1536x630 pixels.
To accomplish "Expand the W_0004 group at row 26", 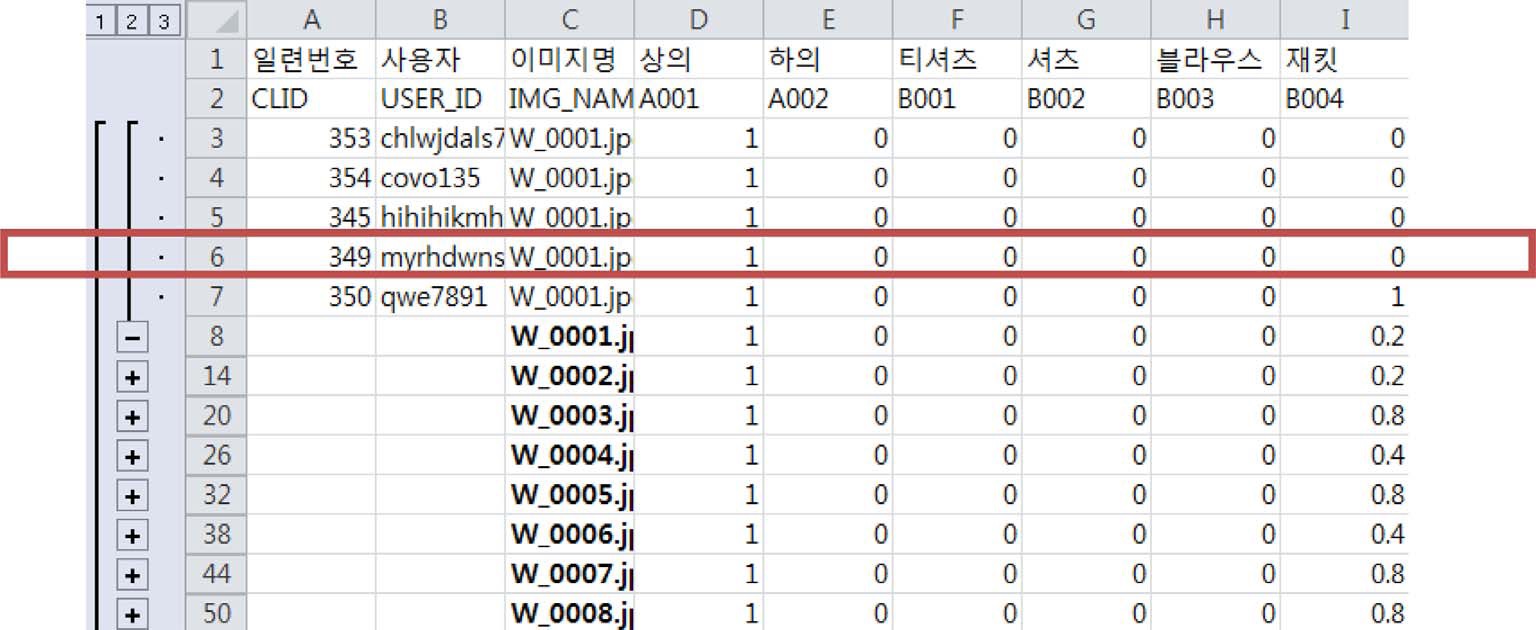I will click(132, 457).
